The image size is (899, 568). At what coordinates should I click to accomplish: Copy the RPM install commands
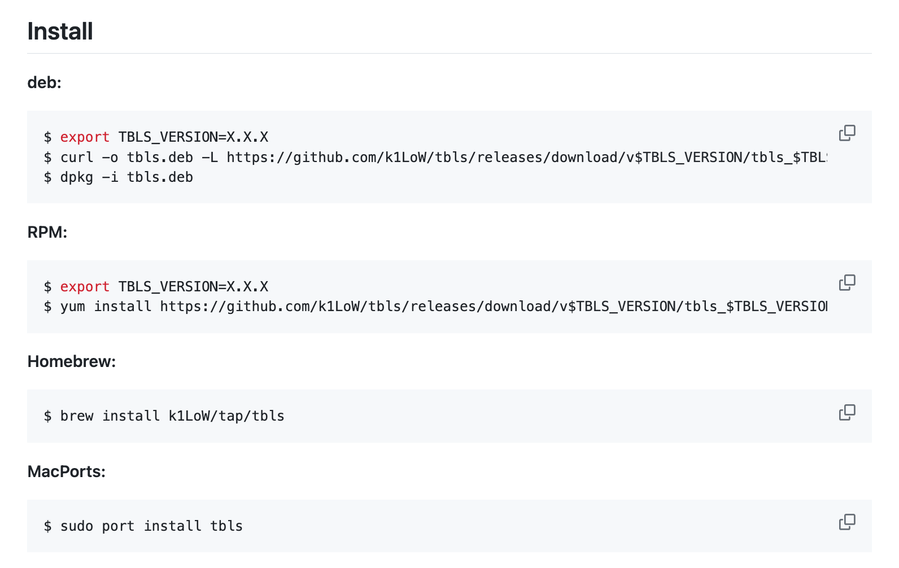[847, 283]
